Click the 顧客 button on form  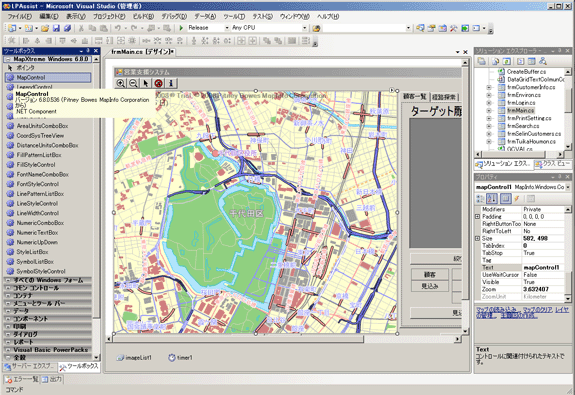point(430,274)
